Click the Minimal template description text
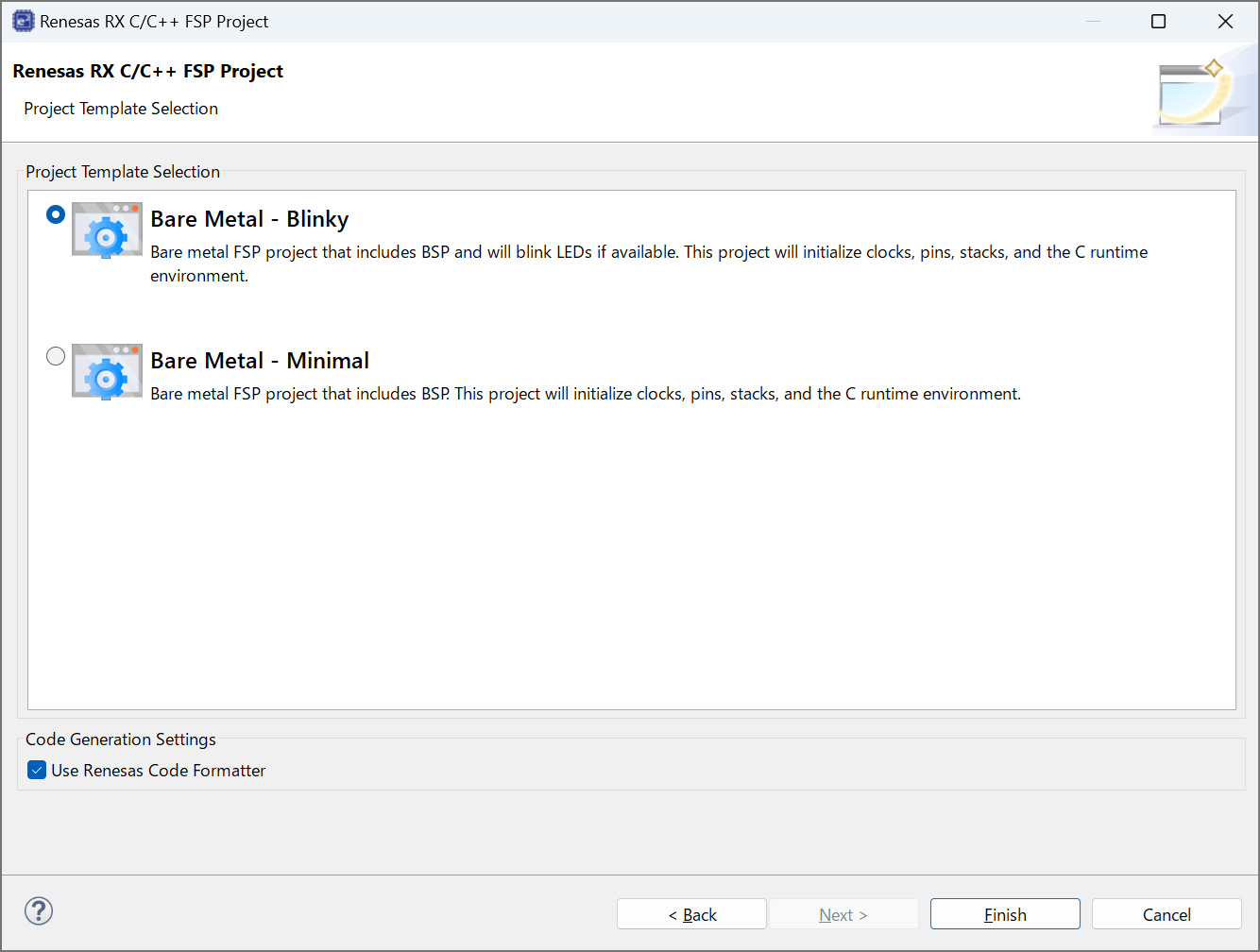 coord(586,394)
